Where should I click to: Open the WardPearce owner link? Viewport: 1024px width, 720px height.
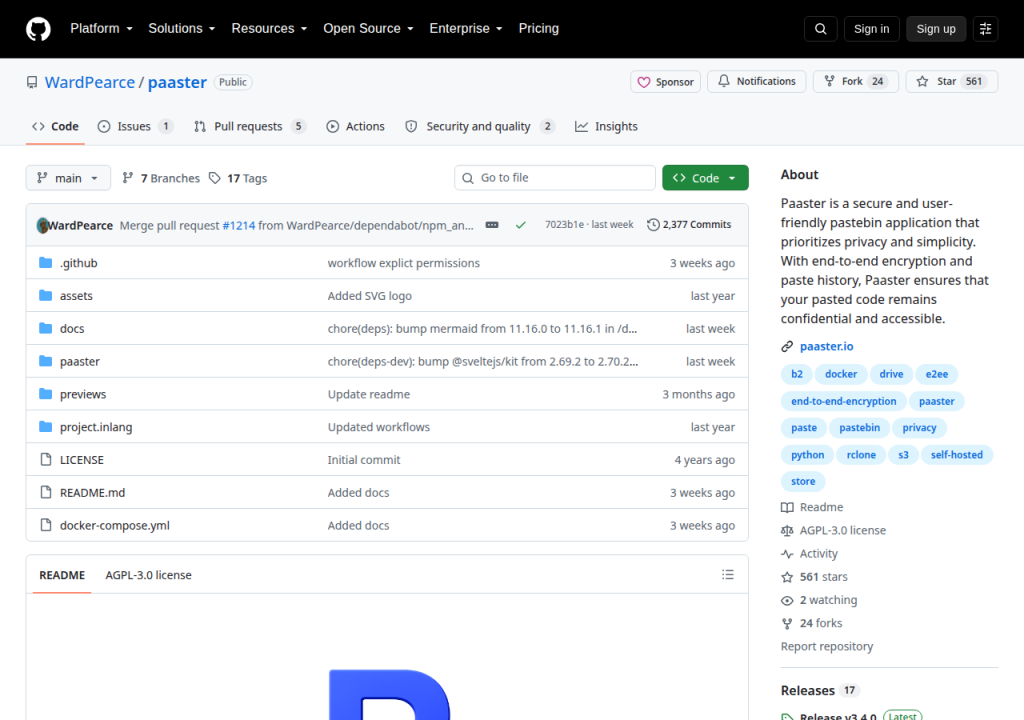(89, 82)
